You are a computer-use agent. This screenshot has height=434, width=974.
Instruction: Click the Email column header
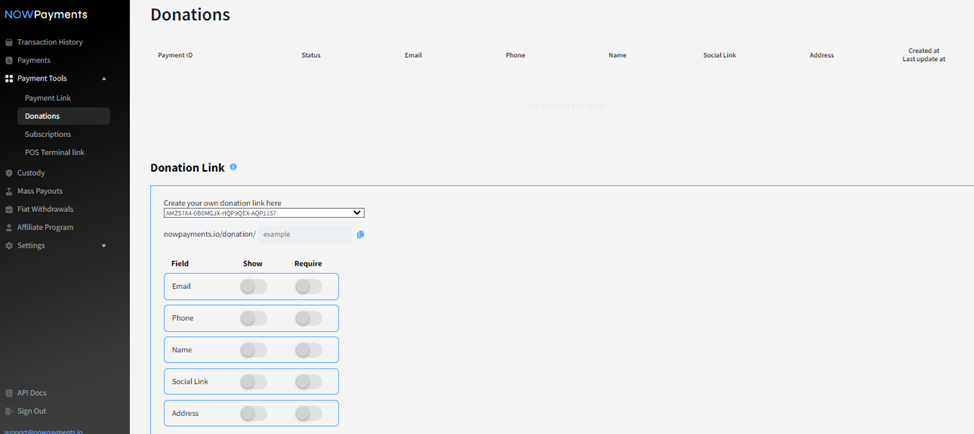(x=413, y=55)
